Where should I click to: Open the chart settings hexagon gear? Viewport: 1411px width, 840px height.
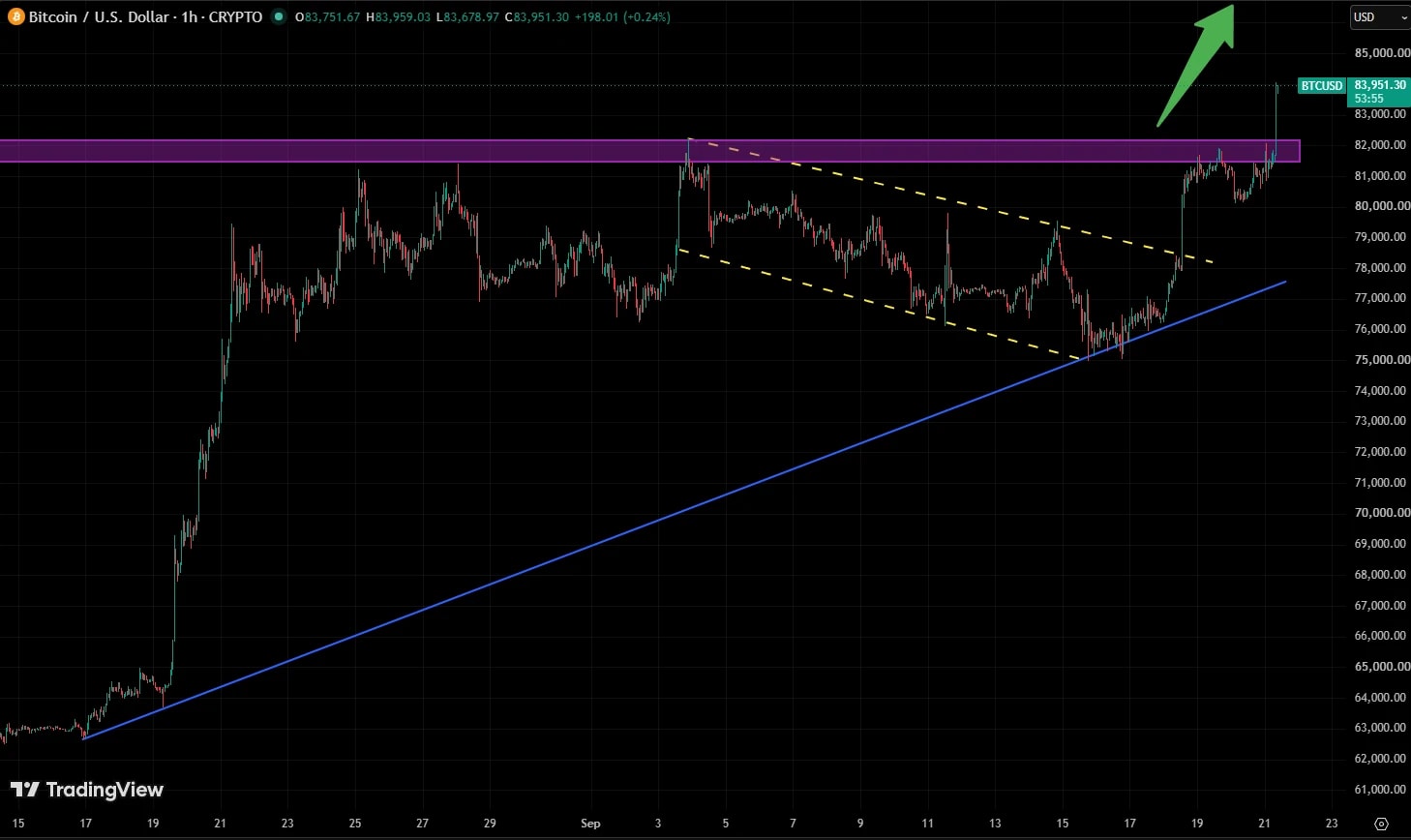1382,824
